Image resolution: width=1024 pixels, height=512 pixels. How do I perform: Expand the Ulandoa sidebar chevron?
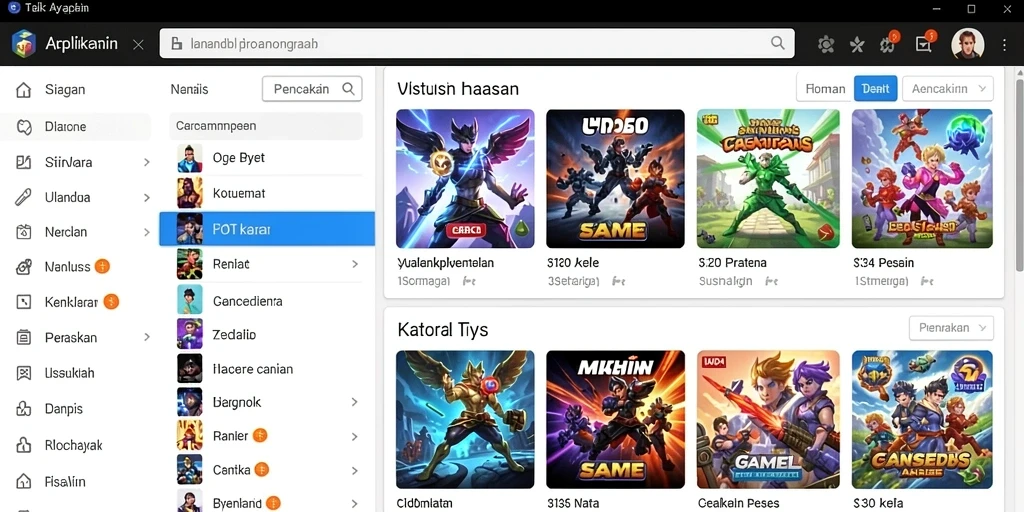(147, 197)
